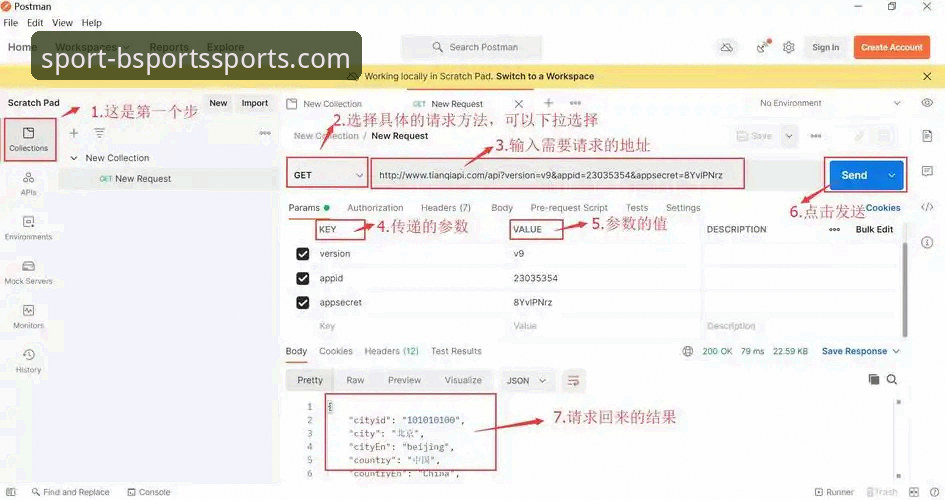Click the cloud sync status icon
945x500 pixels.
(x=727, y=47)
